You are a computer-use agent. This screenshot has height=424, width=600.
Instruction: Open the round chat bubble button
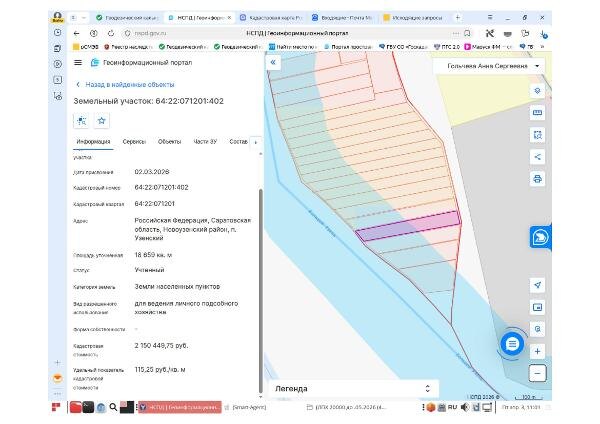tap(512, 344)
